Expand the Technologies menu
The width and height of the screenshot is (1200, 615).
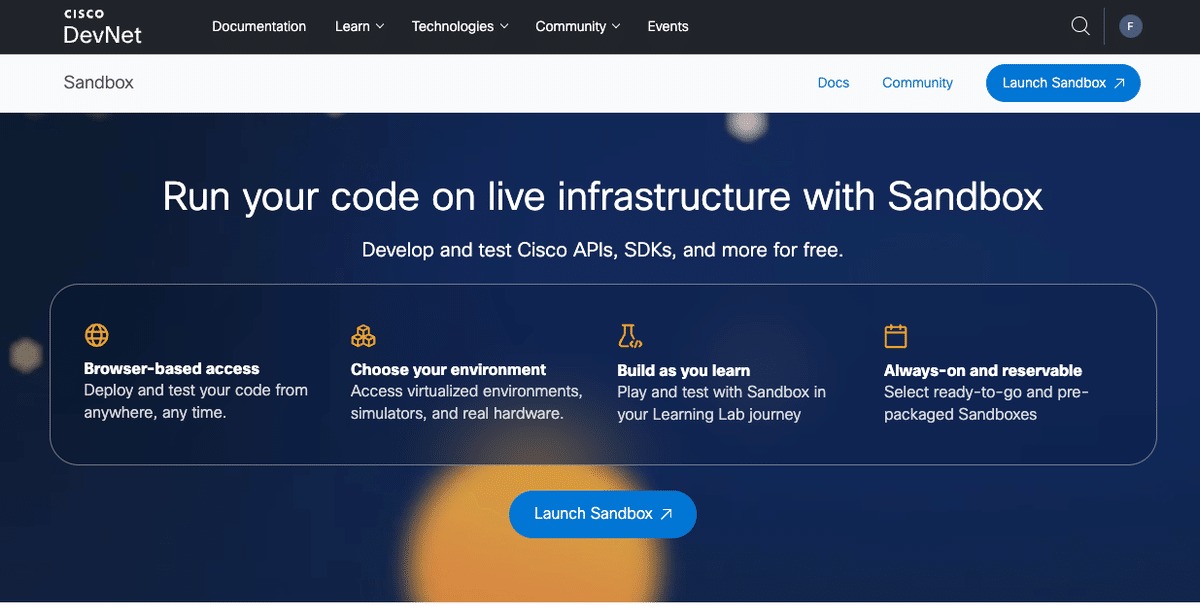coord(459,27)
